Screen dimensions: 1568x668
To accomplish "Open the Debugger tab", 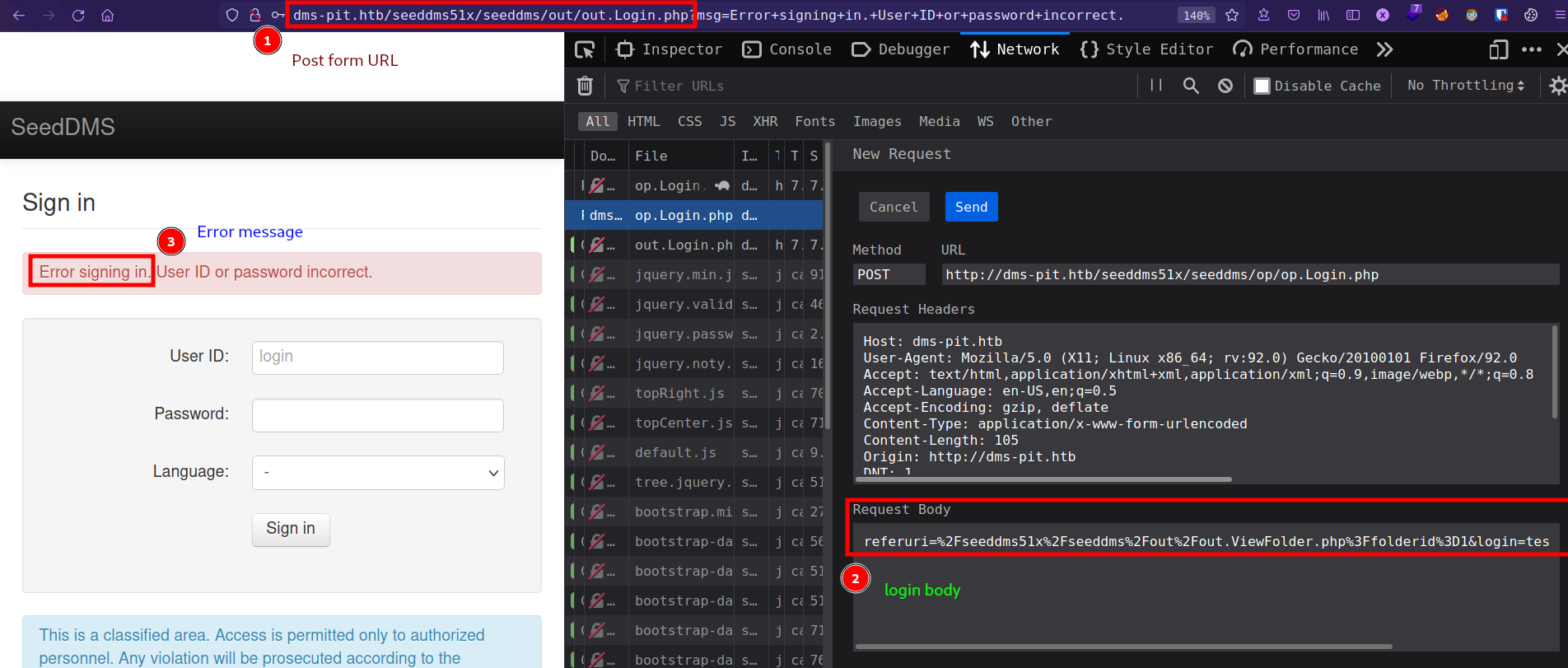I will point(900,50).
